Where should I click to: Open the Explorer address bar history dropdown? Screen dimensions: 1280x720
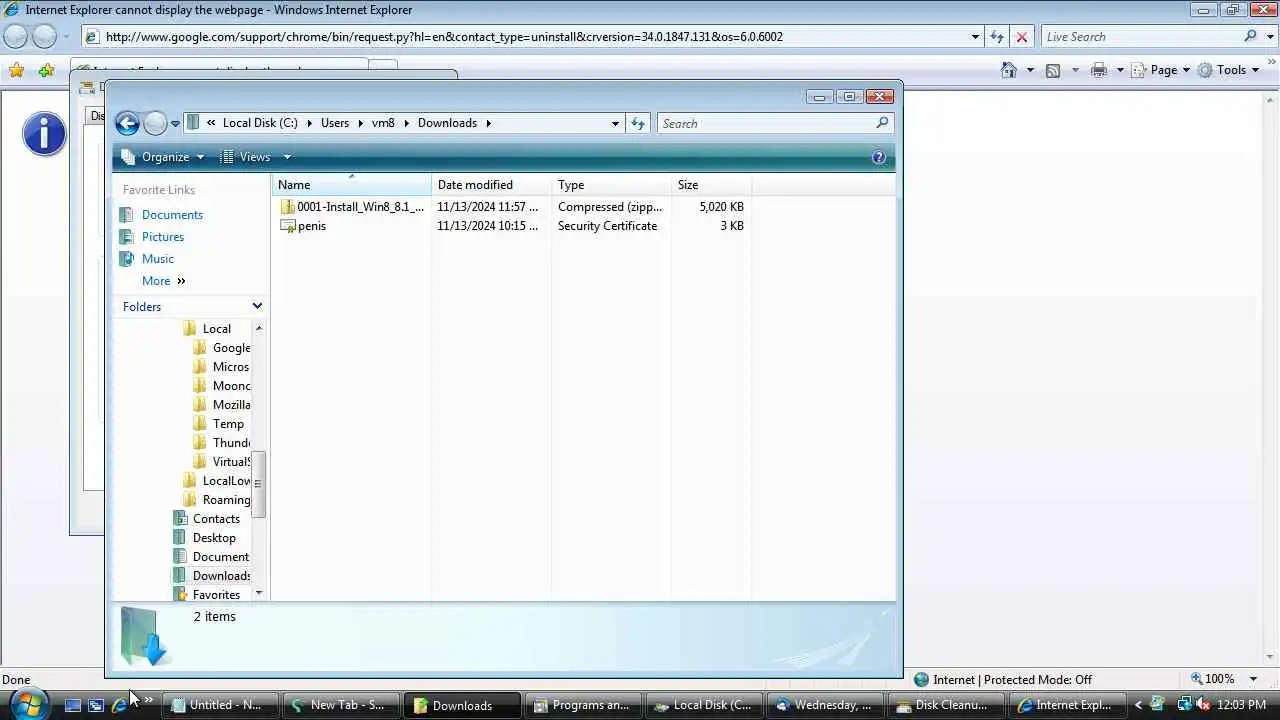coord(615,123)
